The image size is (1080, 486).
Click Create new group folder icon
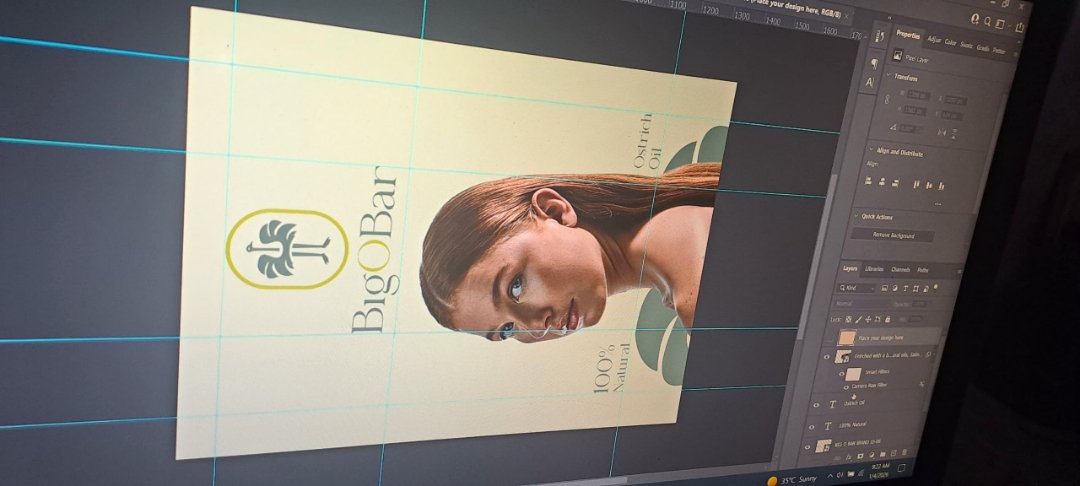tap(882, 454)
